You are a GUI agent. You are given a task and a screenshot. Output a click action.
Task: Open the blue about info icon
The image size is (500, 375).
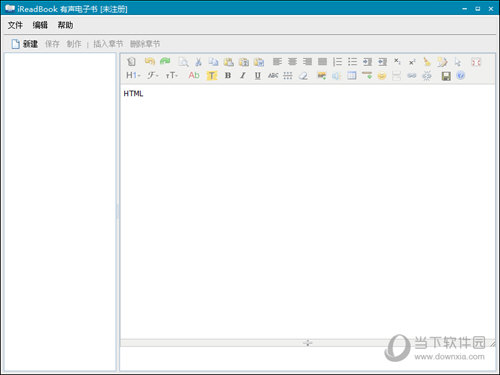point(461,76)
